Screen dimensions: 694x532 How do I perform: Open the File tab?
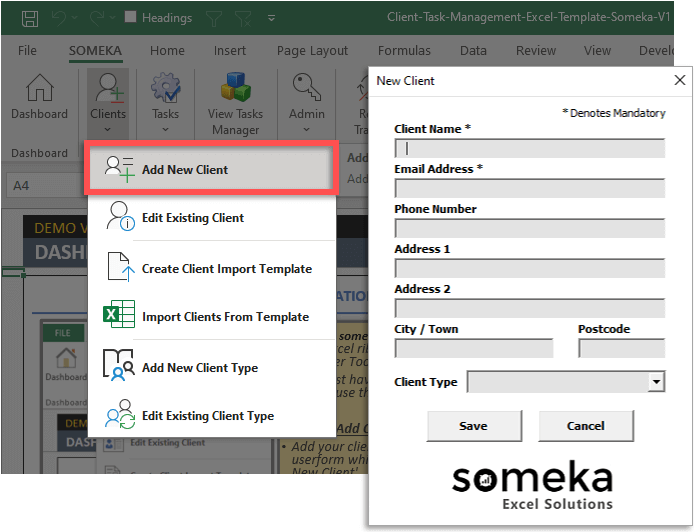click(x=27, y=50)
